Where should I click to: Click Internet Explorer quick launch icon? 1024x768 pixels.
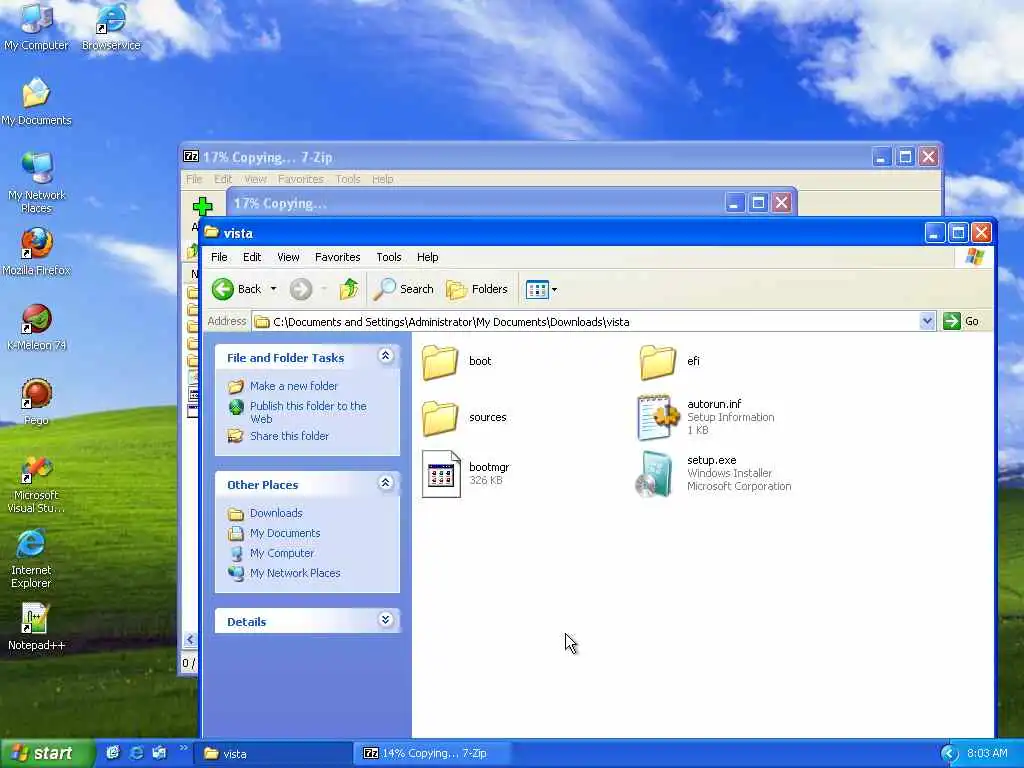click(x=136, y=753)
